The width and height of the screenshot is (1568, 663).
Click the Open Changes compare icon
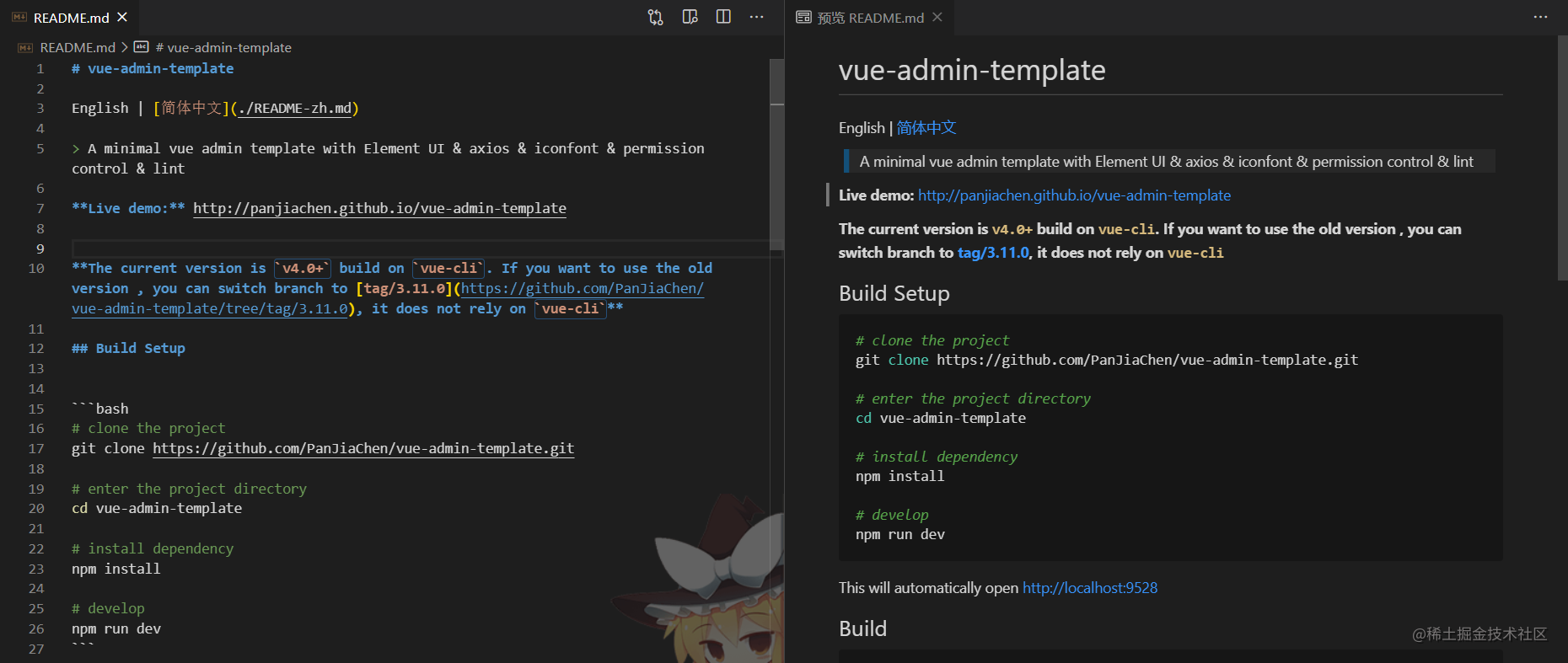(x=655, y=17)
